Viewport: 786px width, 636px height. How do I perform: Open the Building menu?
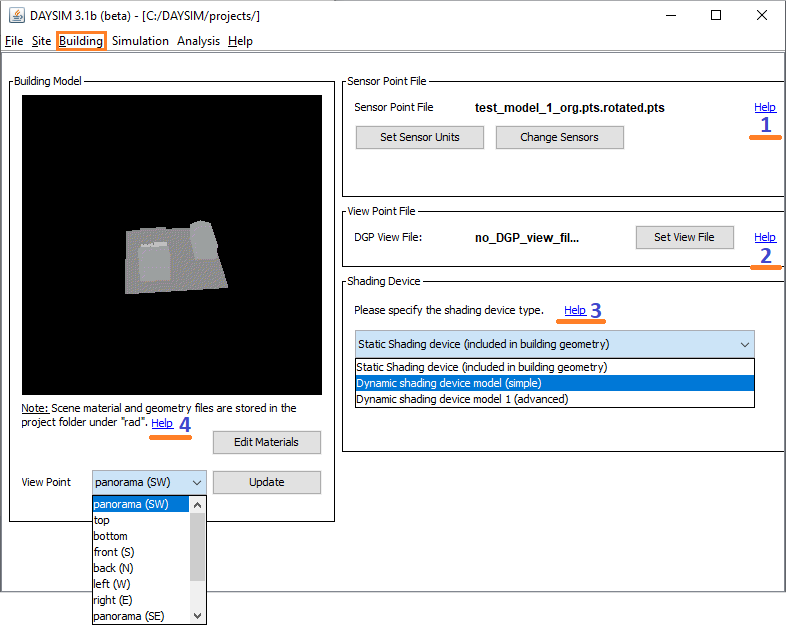click(x=81, y=41)
